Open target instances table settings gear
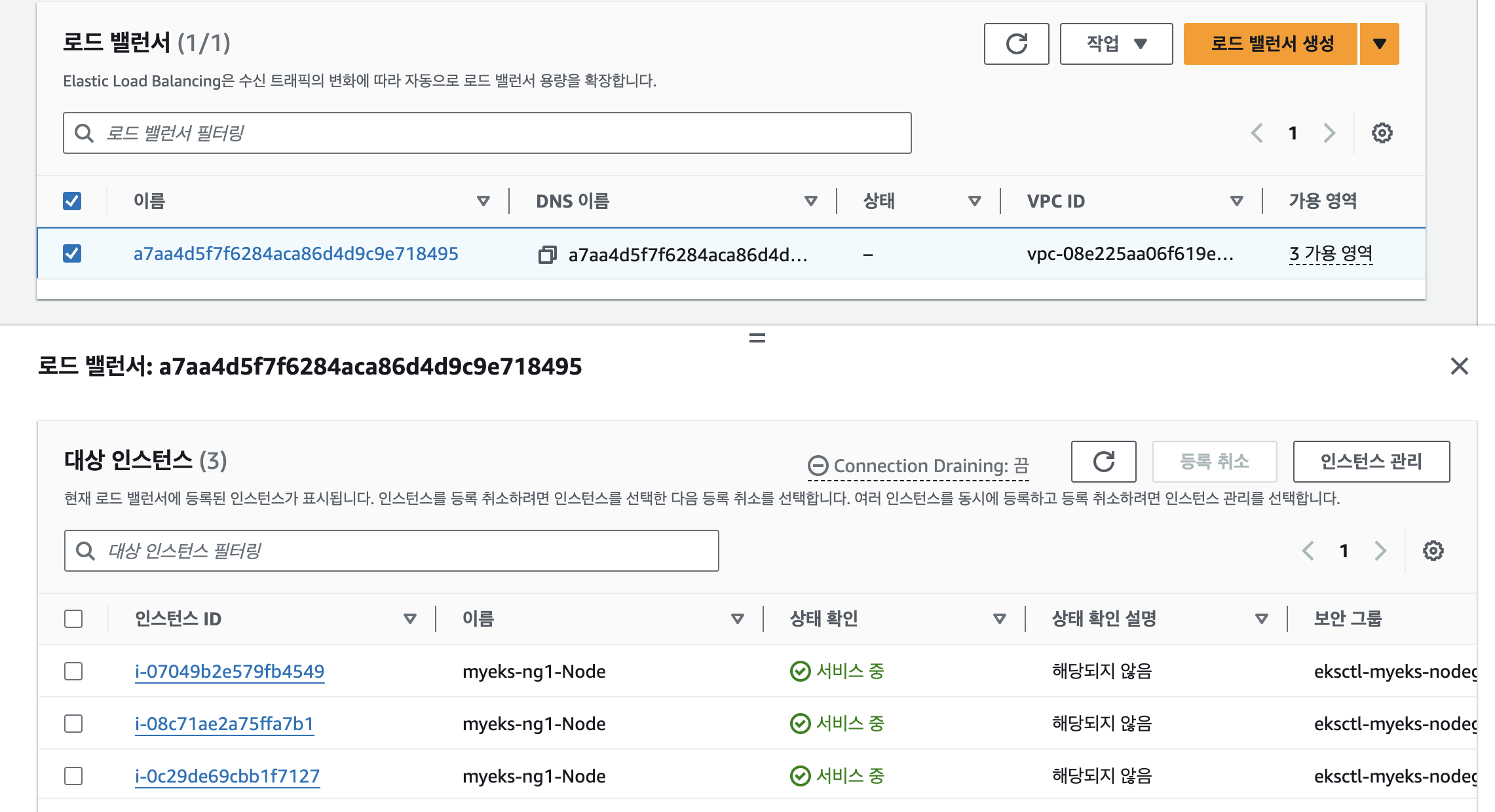Image resolution: width=1495 pixels, height=812 pixels. [1433, 551]
